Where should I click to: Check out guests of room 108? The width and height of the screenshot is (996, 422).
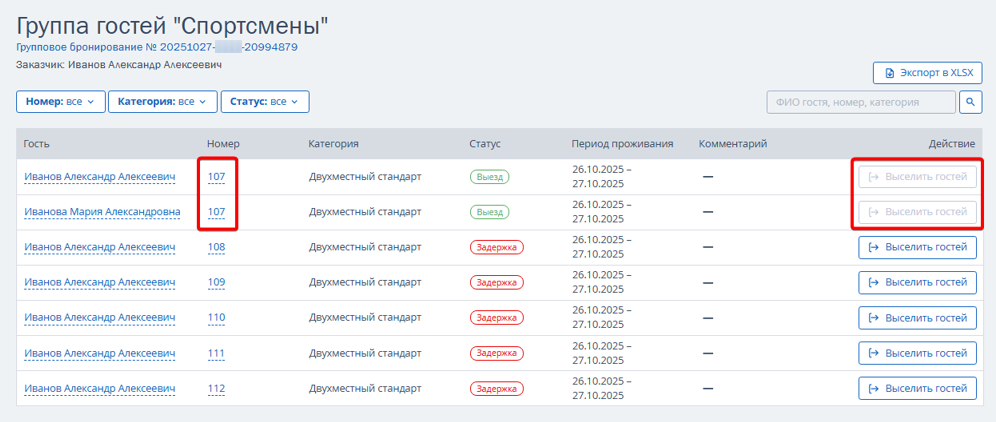[917, 247]
